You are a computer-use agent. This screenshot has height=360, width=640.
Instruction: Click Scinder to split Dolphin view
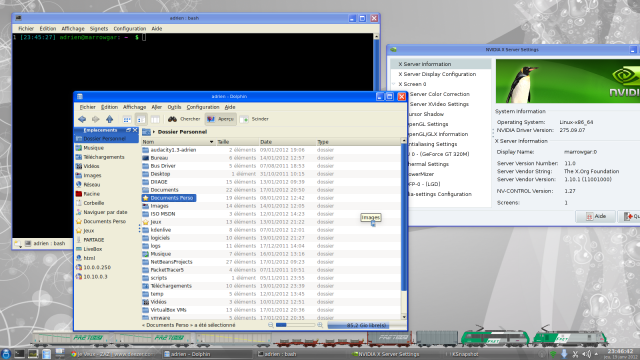(x=254, y=119)
